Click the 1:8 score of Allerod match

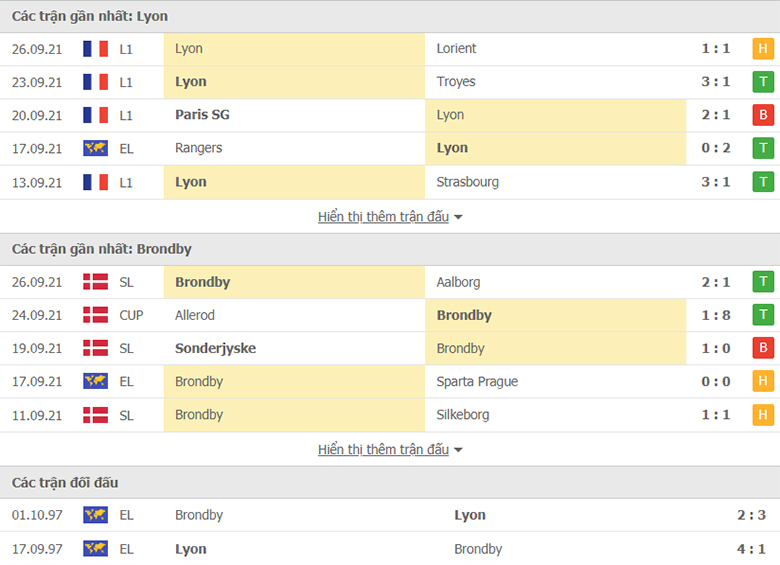click(716, 315)
